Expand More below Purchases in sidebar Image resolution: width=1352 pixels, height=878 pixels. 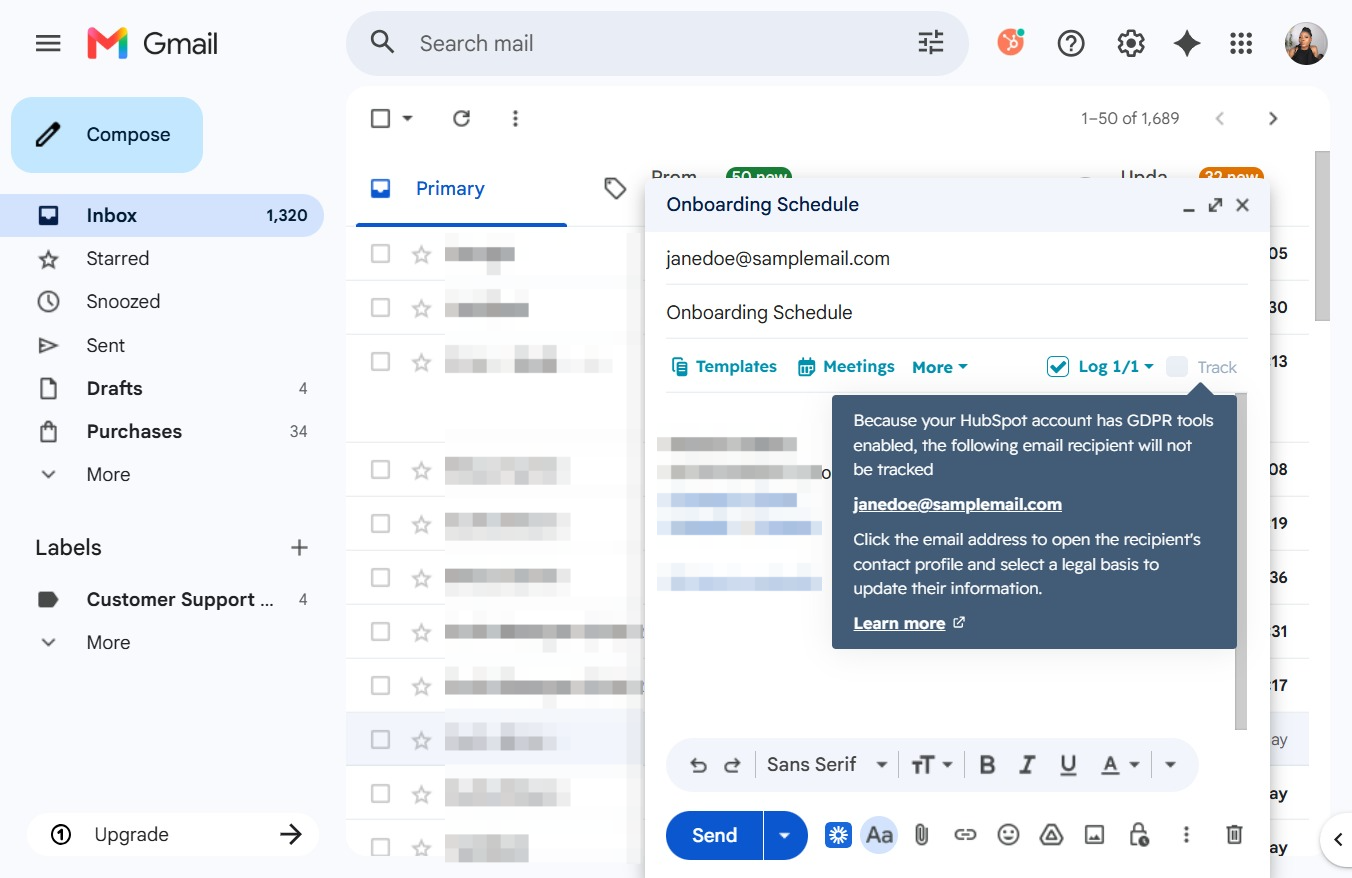108,475
